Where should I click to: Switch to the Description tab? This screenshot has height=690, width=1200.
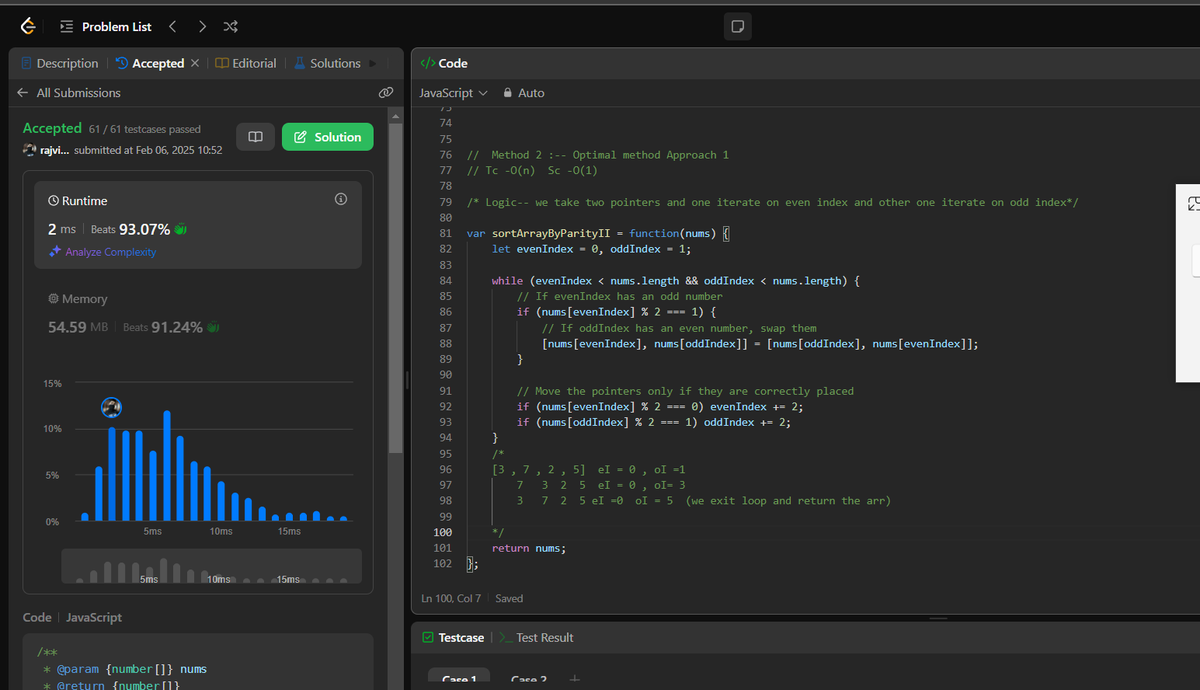tap(59, 63)
